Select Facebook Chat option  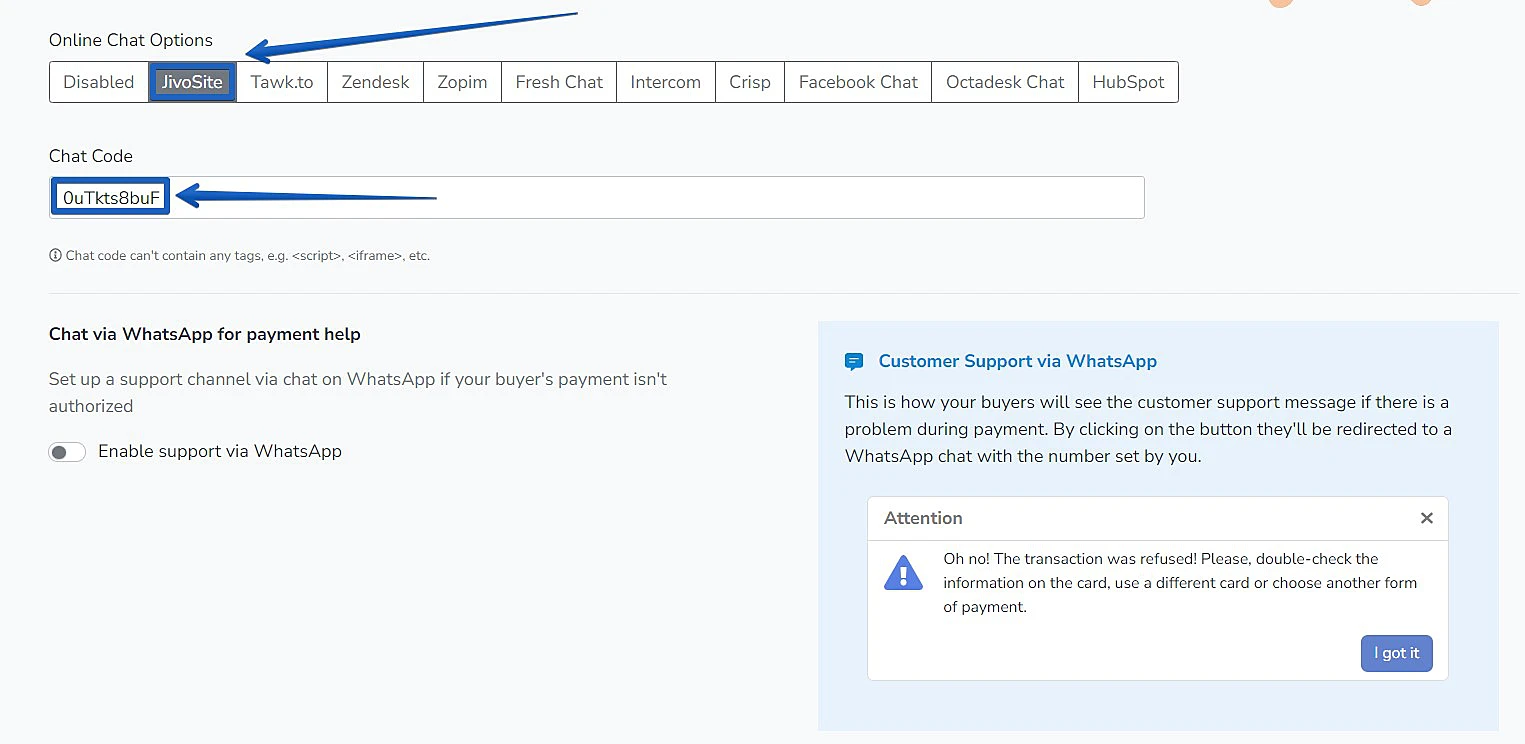(x=857, y=82)
